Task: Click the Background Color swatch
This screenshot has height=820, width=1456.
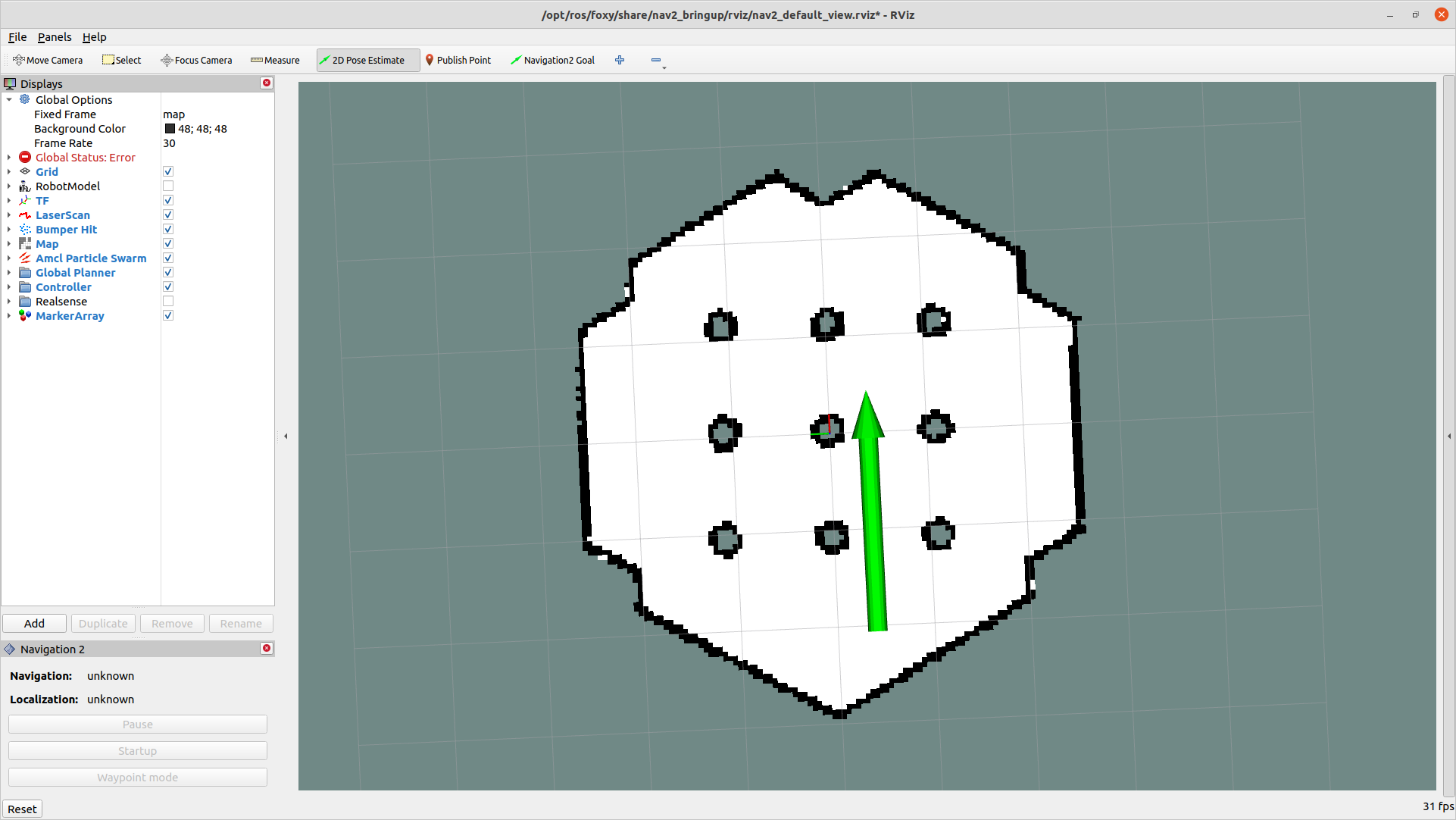Action: click(170, 129)
